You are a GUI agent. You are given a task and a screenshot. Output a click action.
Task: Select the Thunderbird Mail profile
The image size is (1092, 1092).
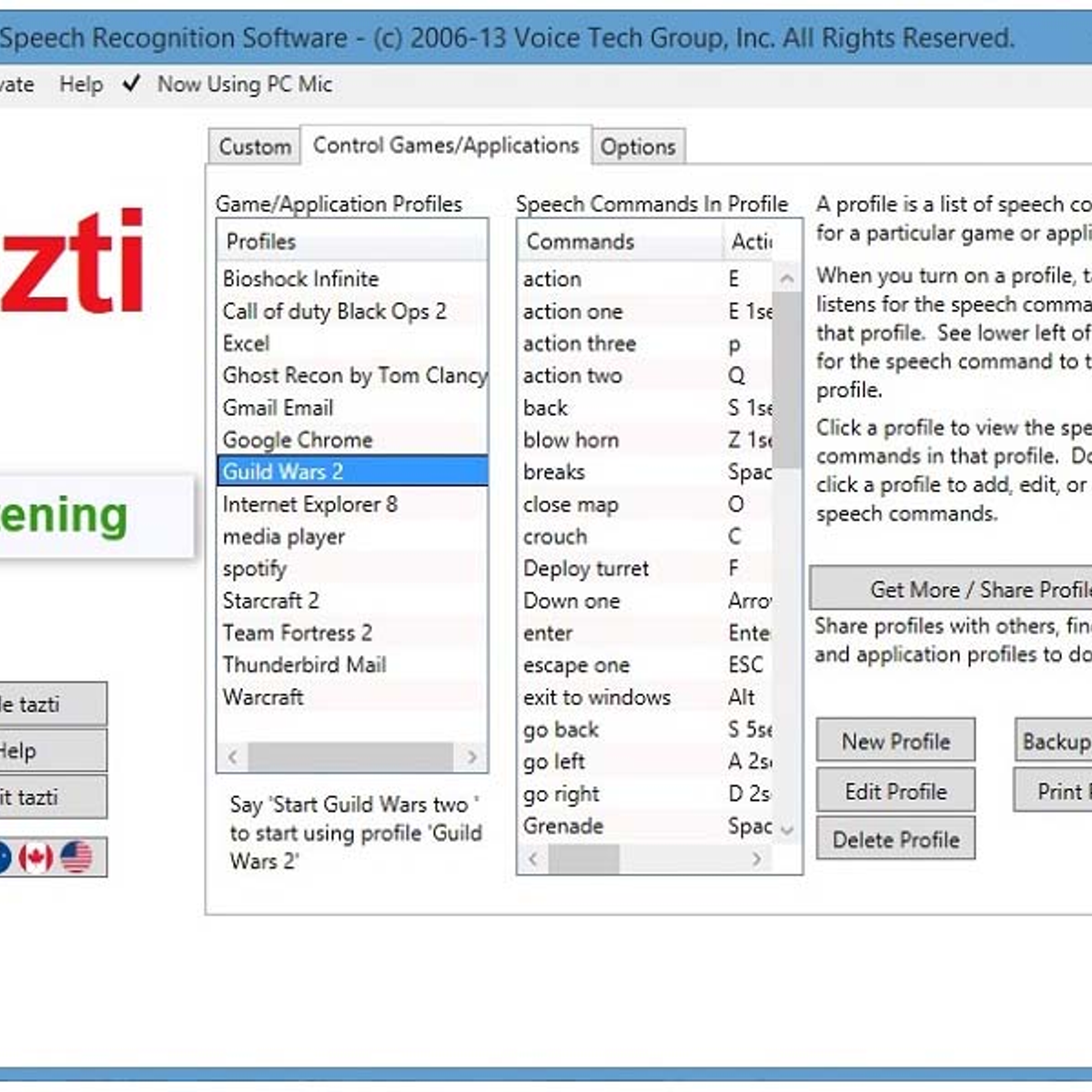tap(352, 665)
